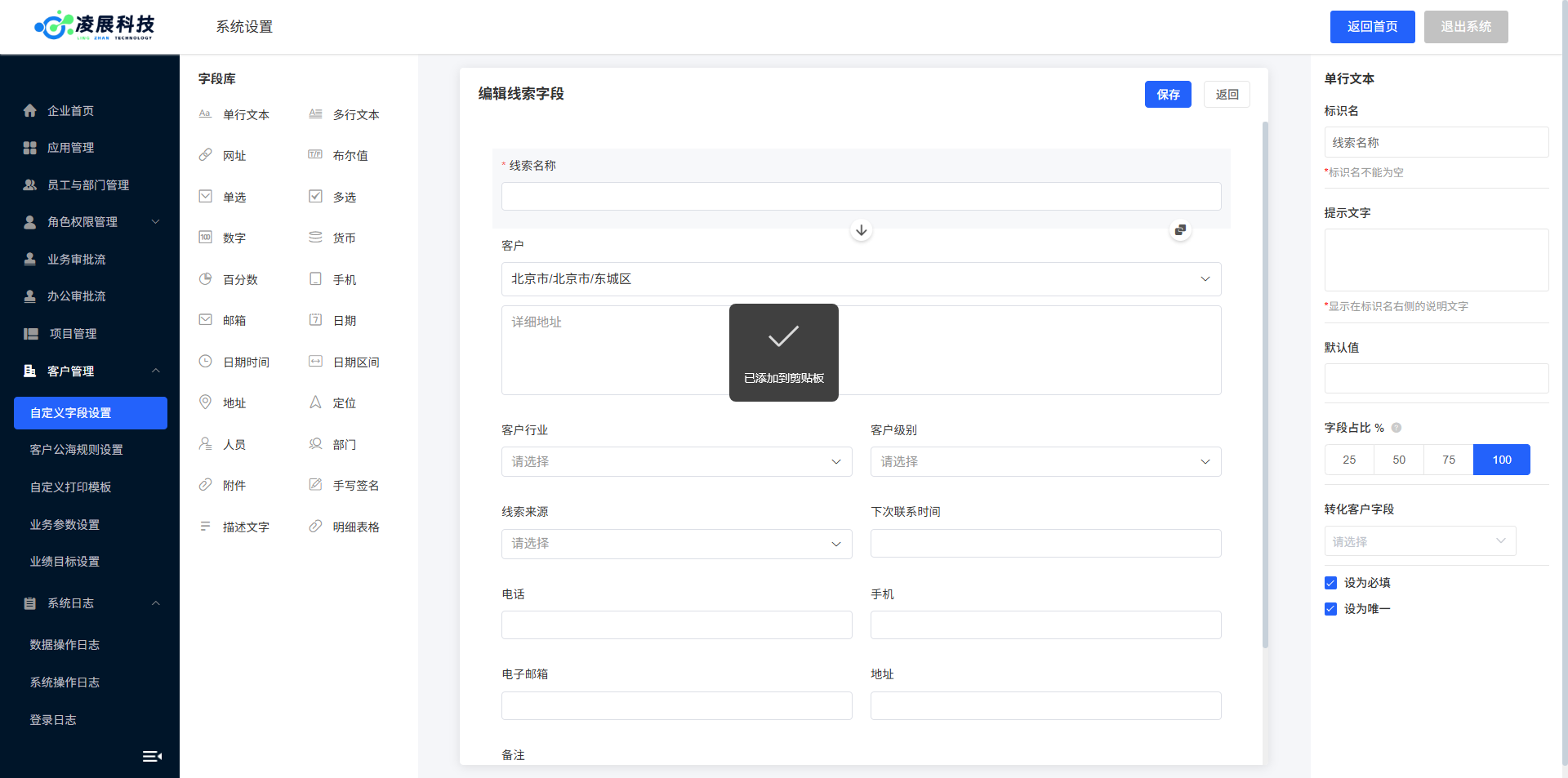Viewport: 1568px width, 778px height.
Task: Click the 返回首页 button
Action: (1372, 27)
